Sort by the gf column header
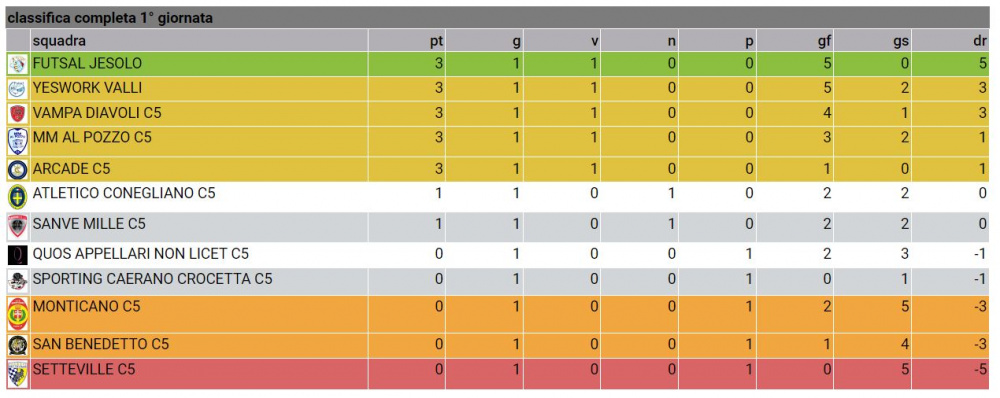The width and height of the screenshot is (1000, 398). point(826,42)
